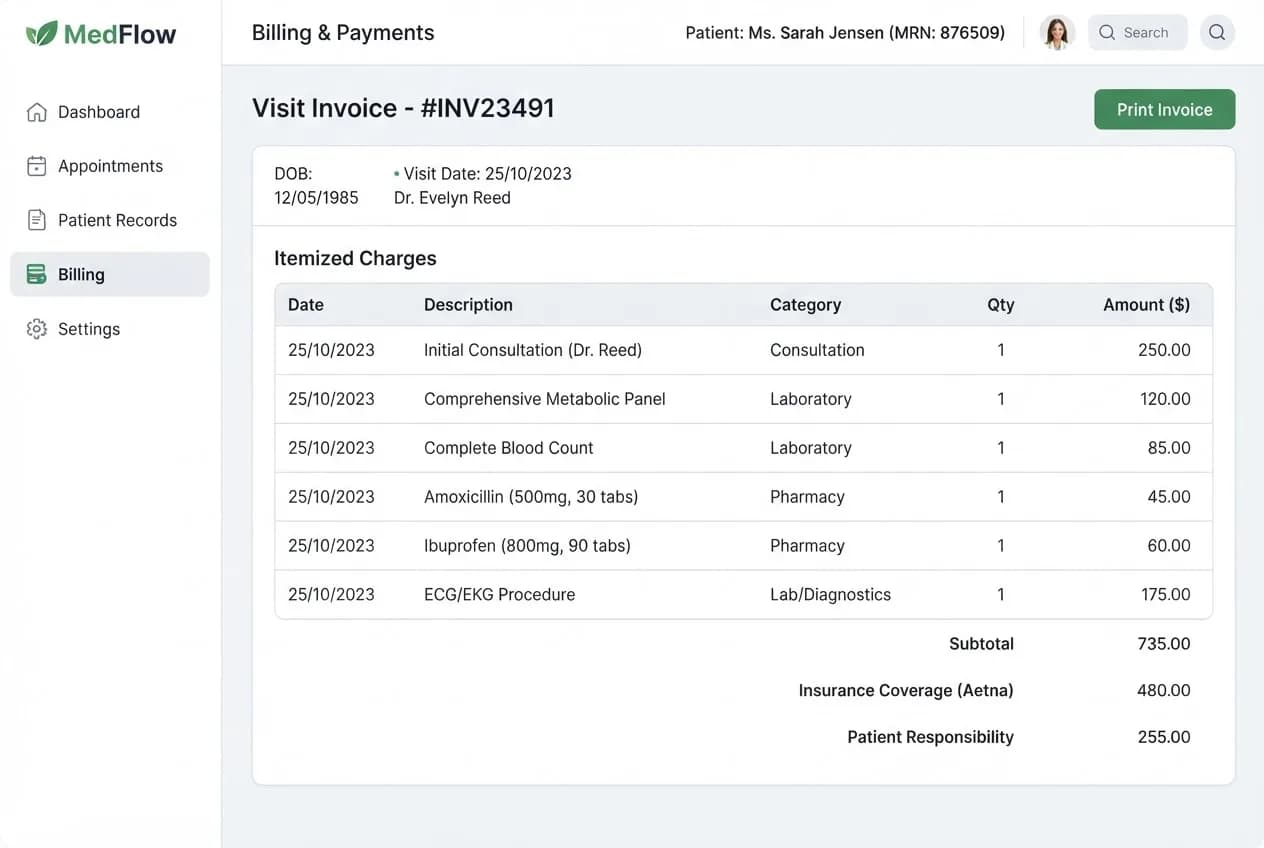This screenshot has height=848, width=1264.
Task: Click the MedFlow leaf logo icon
Action: tap(42, 33)
